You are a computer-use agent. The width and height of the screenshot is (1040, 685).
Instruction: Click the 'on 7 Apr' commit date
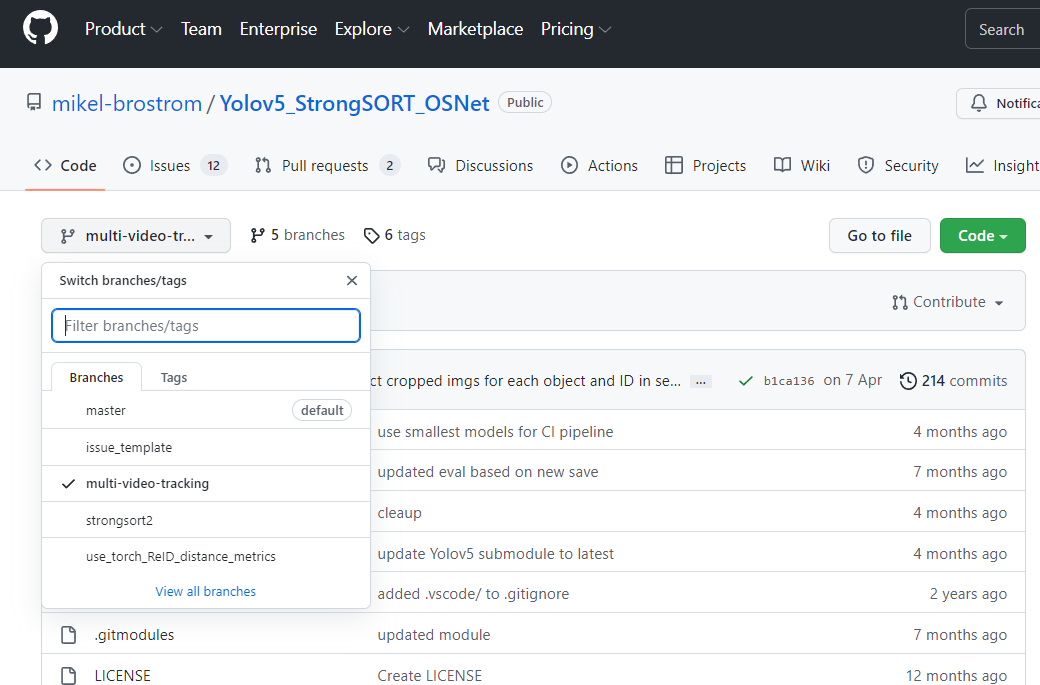(853, 380)
